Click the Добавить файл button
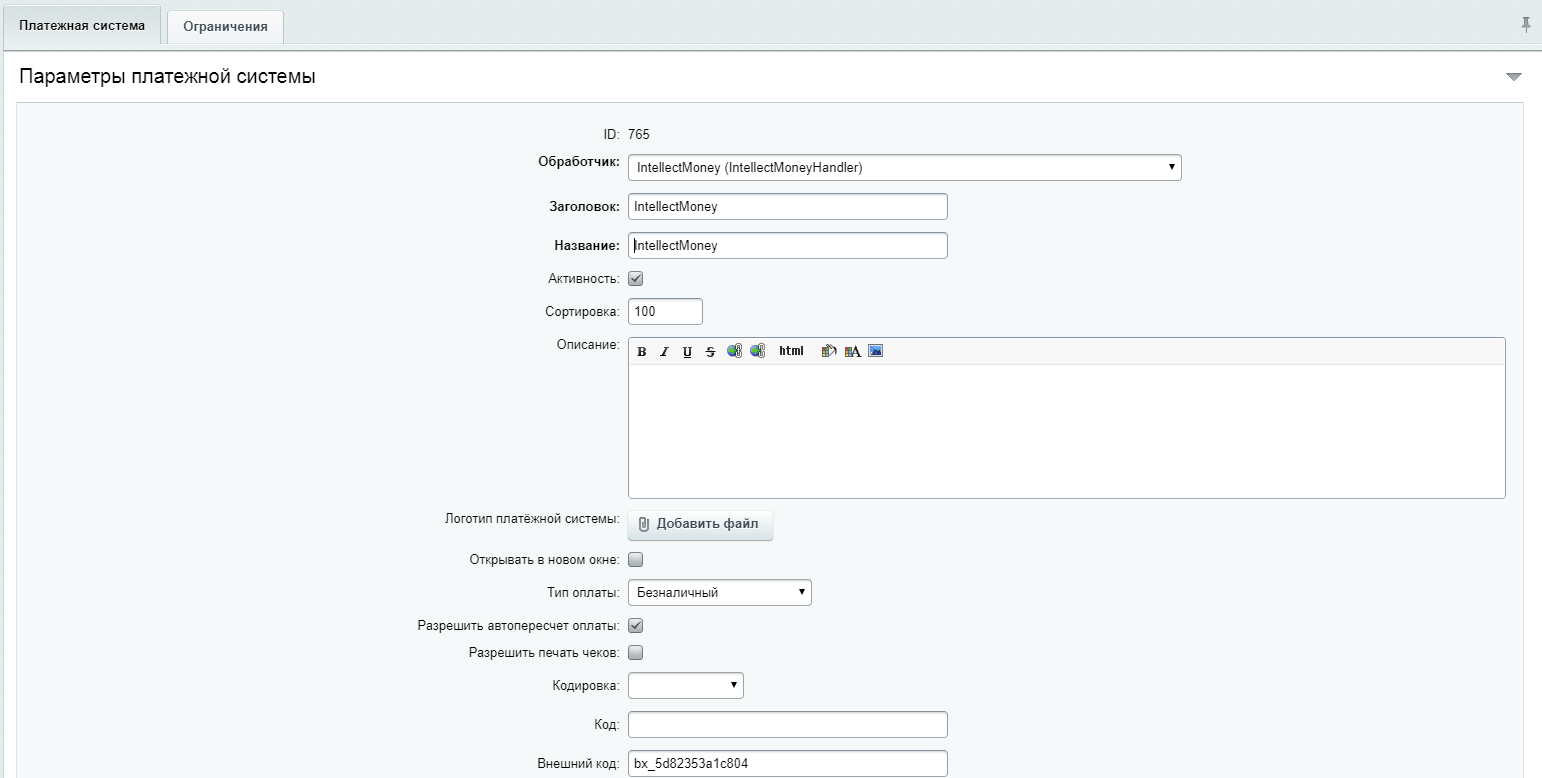The width and height of the screenshot is (1542, 778). pyautogui.click(x=700, y=524)
